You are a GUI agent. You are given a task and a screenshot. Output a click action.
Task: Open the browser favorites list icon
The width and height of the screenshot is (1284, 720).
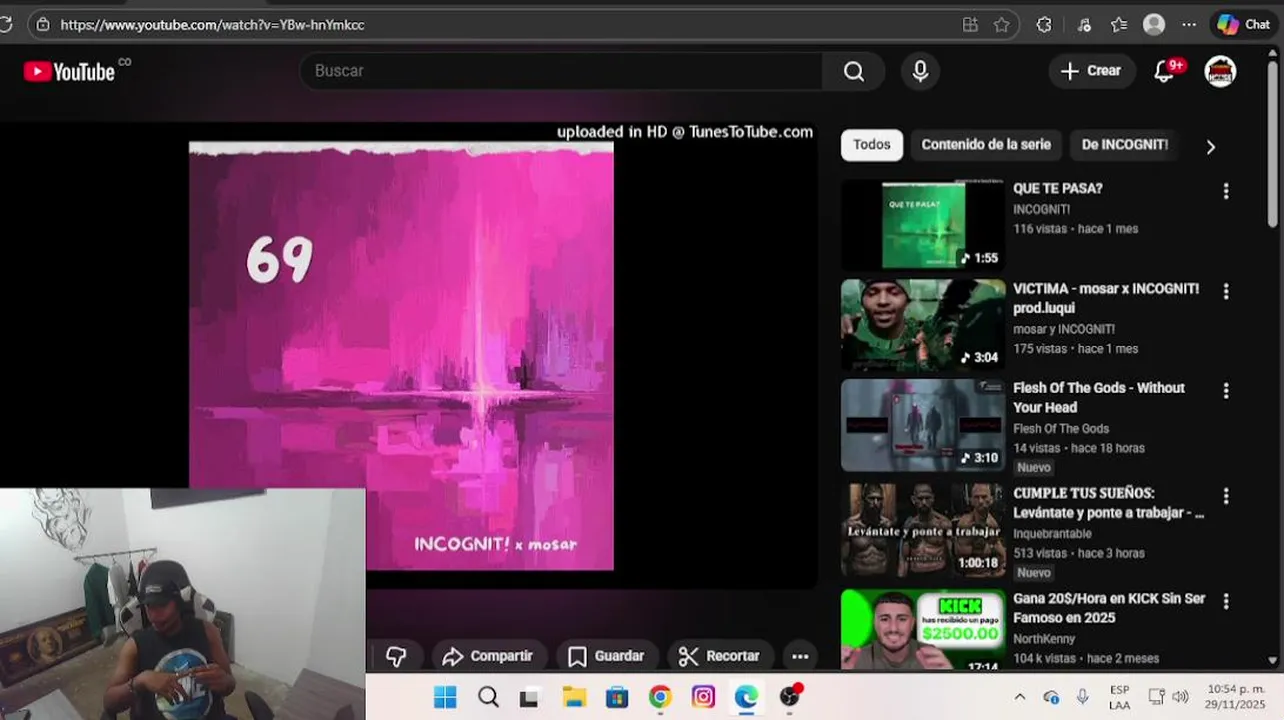1119,25
